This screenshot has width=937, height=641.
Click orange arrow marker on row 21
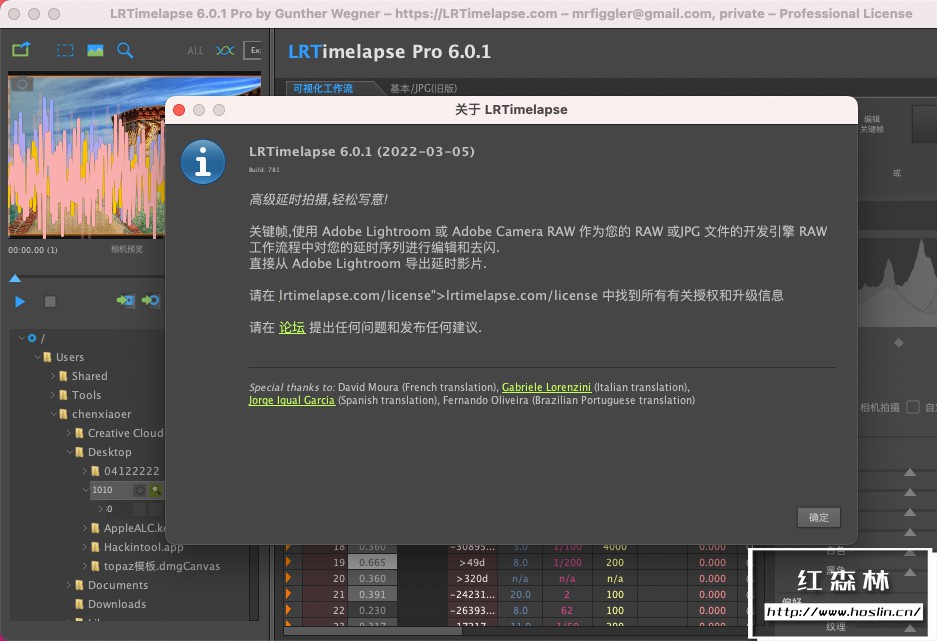click(288, 594)
